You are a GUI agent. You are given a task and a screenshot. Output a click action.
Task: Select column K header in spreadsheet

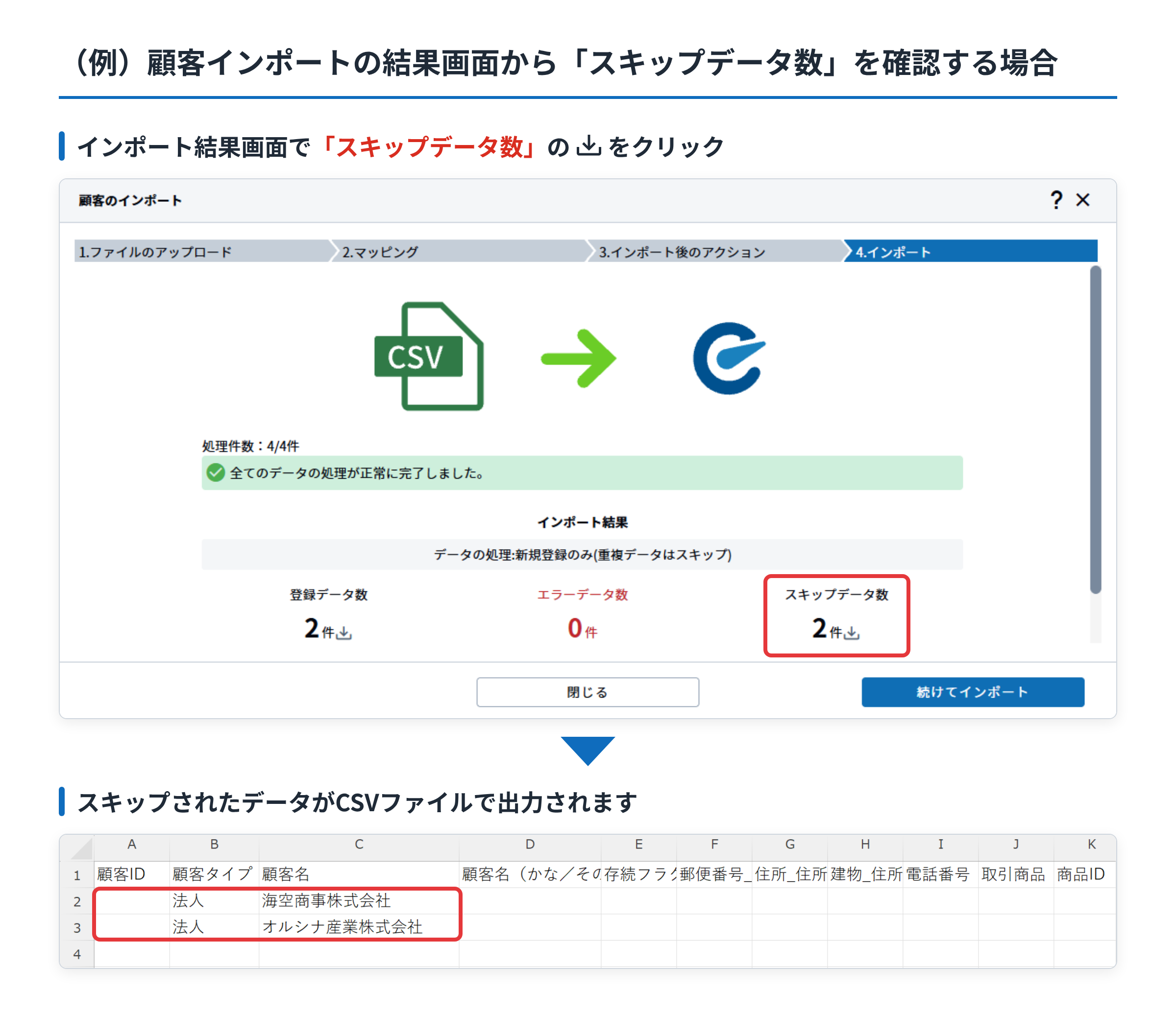point(1085,844)
